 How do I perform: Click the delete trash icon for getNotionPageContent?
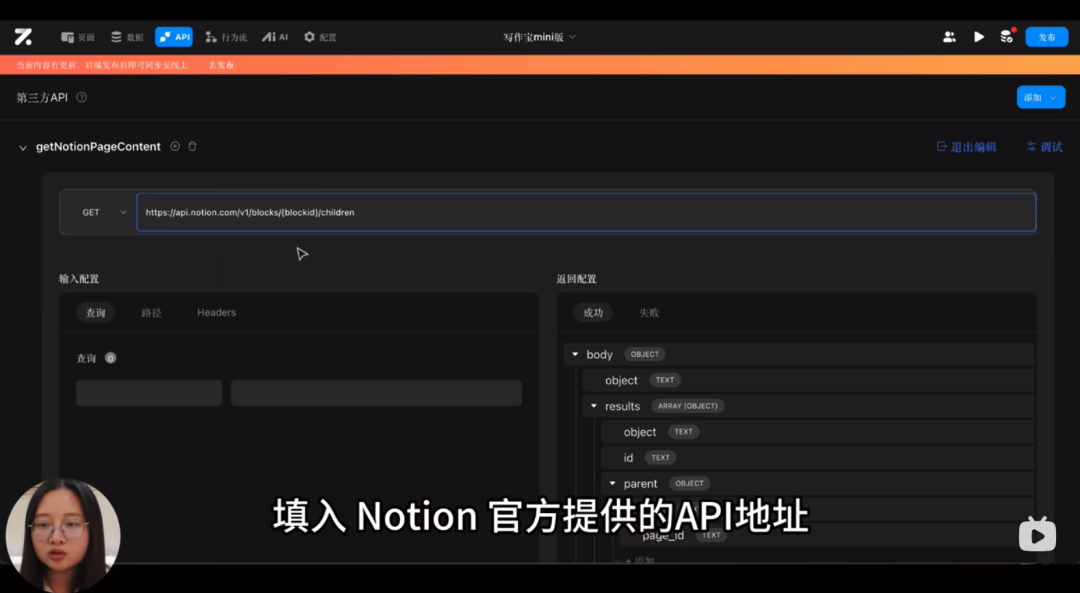tap(192, 146)
